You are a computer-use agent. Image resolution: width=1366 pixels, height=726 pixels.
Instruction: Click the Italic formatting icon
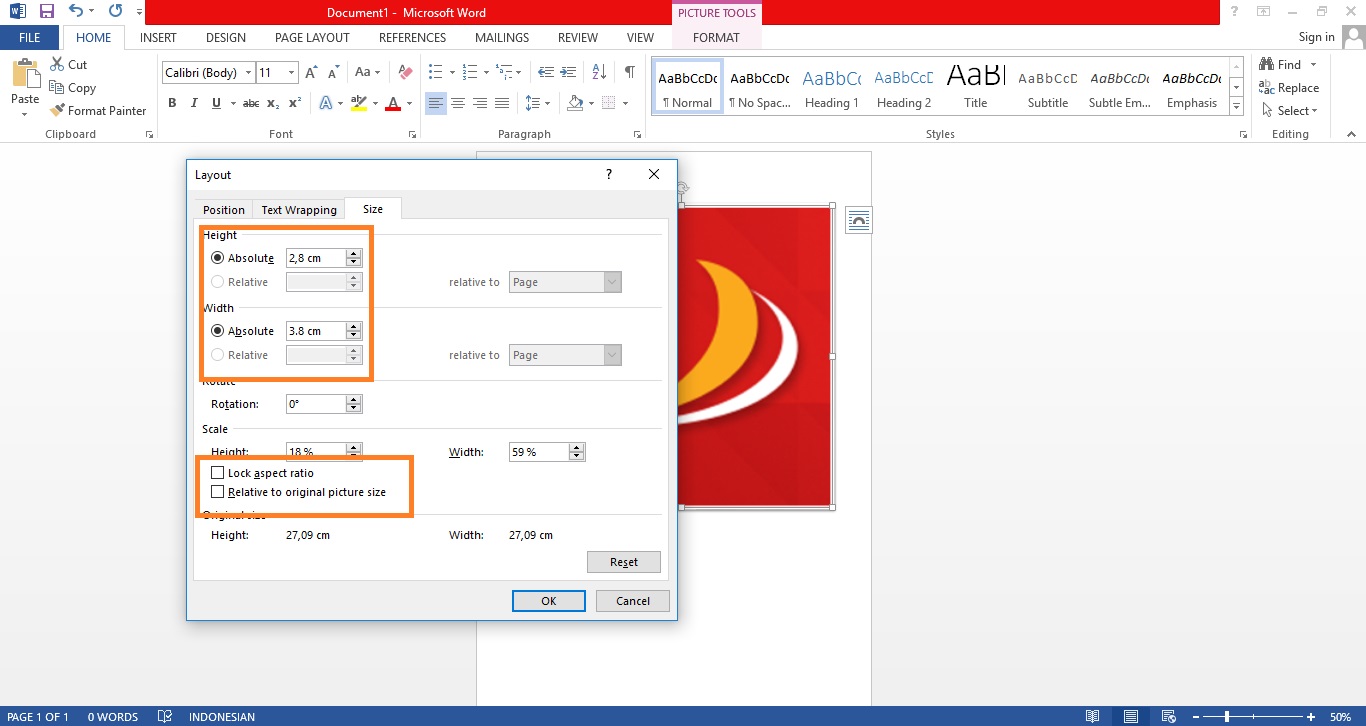(x=193, y=103)
